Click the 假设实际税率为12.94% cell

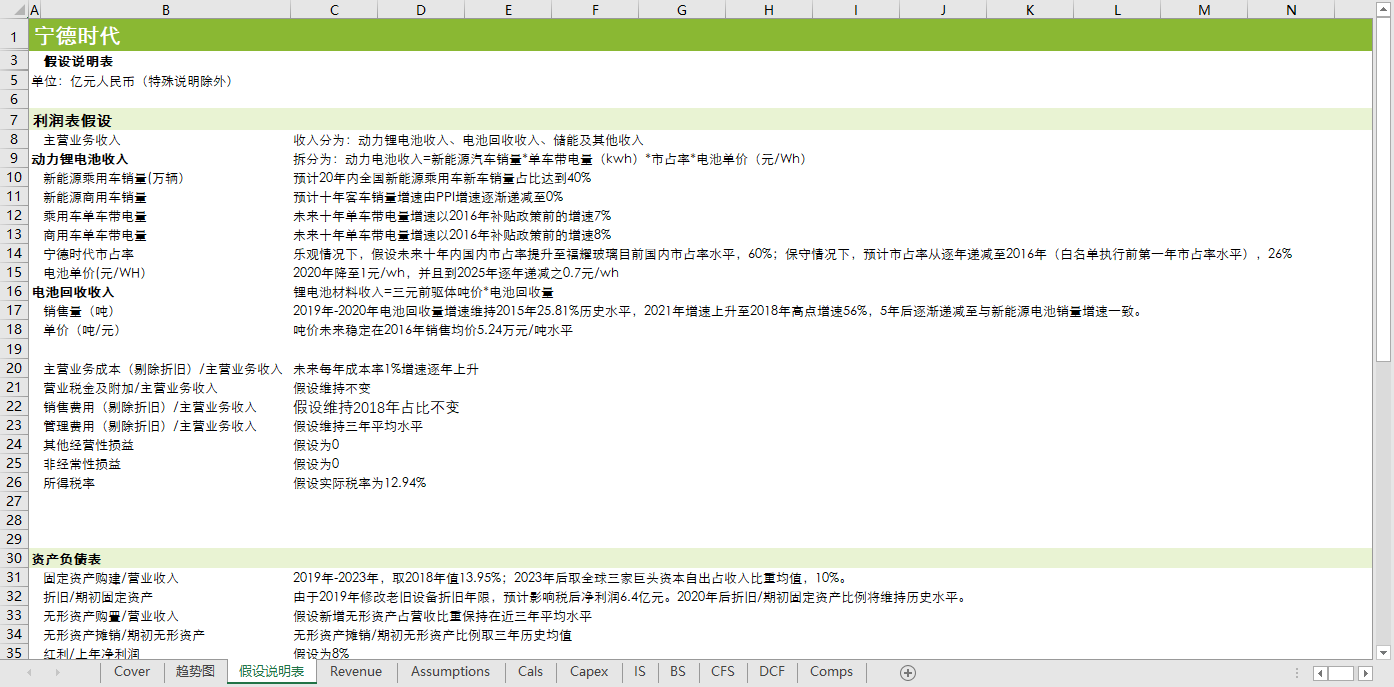360,483
